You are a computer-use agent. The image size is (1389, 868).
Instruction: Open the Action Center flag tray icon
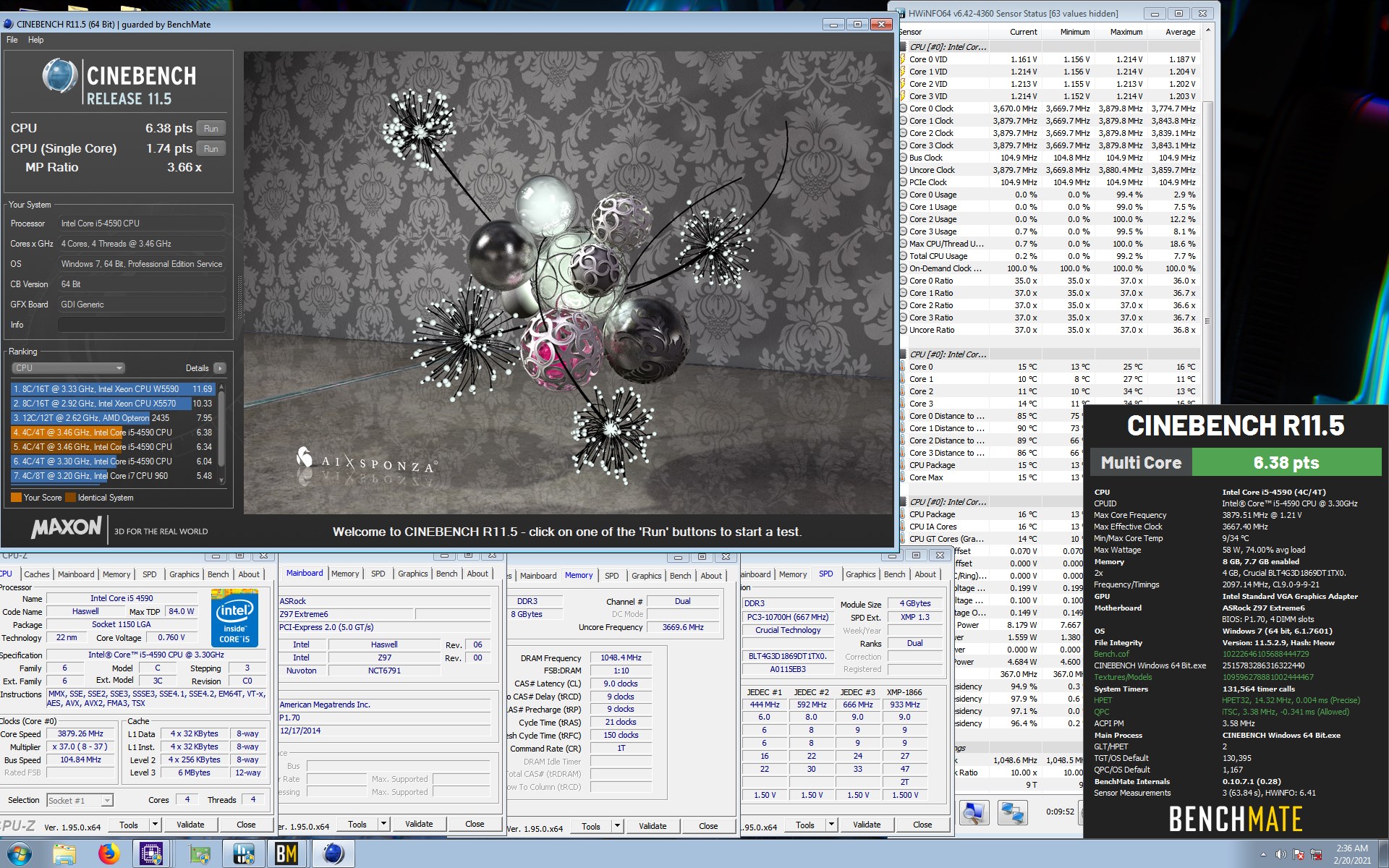tap(1299, 854)
